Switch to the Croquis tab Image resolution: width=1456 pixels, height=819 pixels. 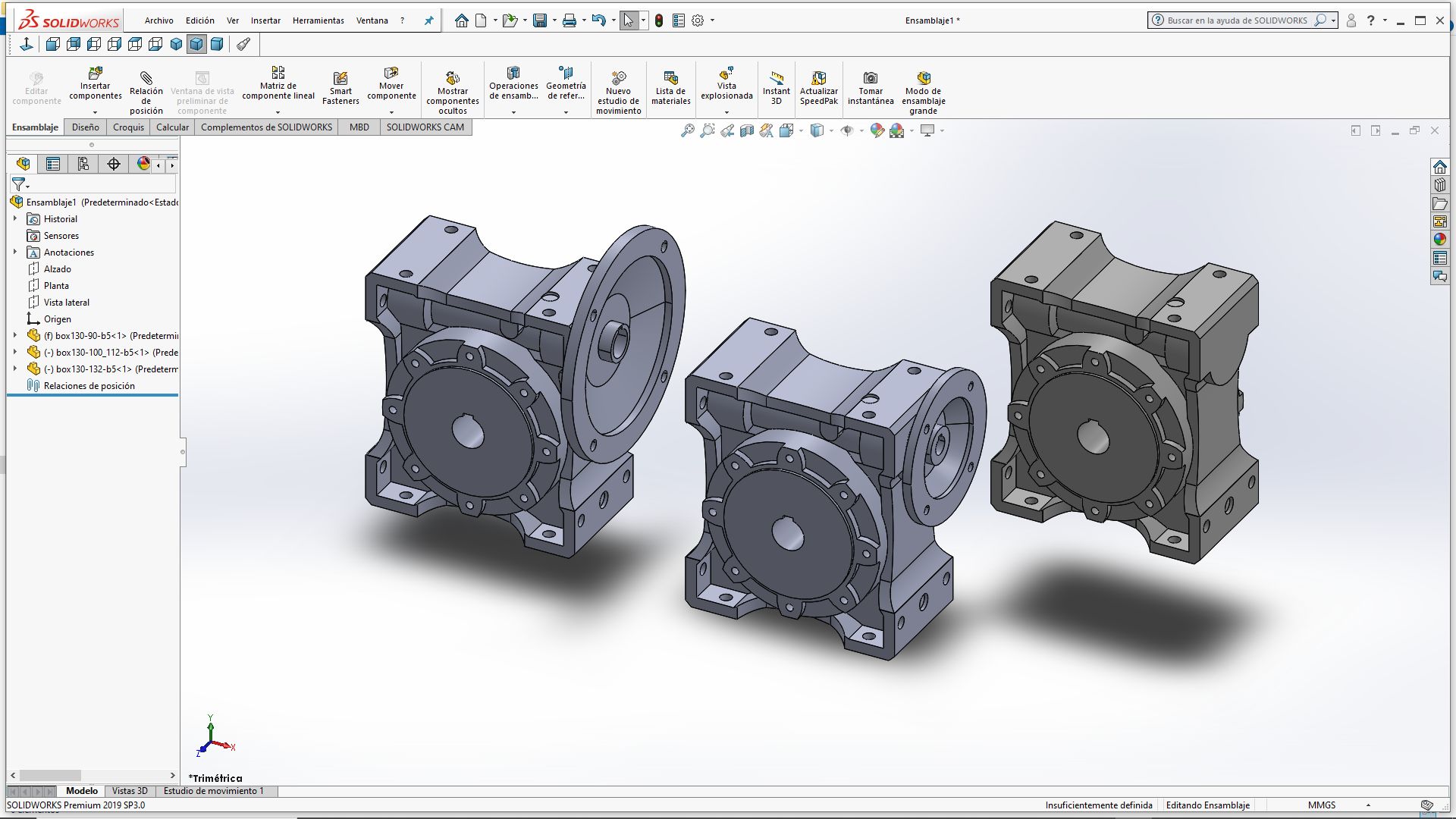(x=128, y=127)
